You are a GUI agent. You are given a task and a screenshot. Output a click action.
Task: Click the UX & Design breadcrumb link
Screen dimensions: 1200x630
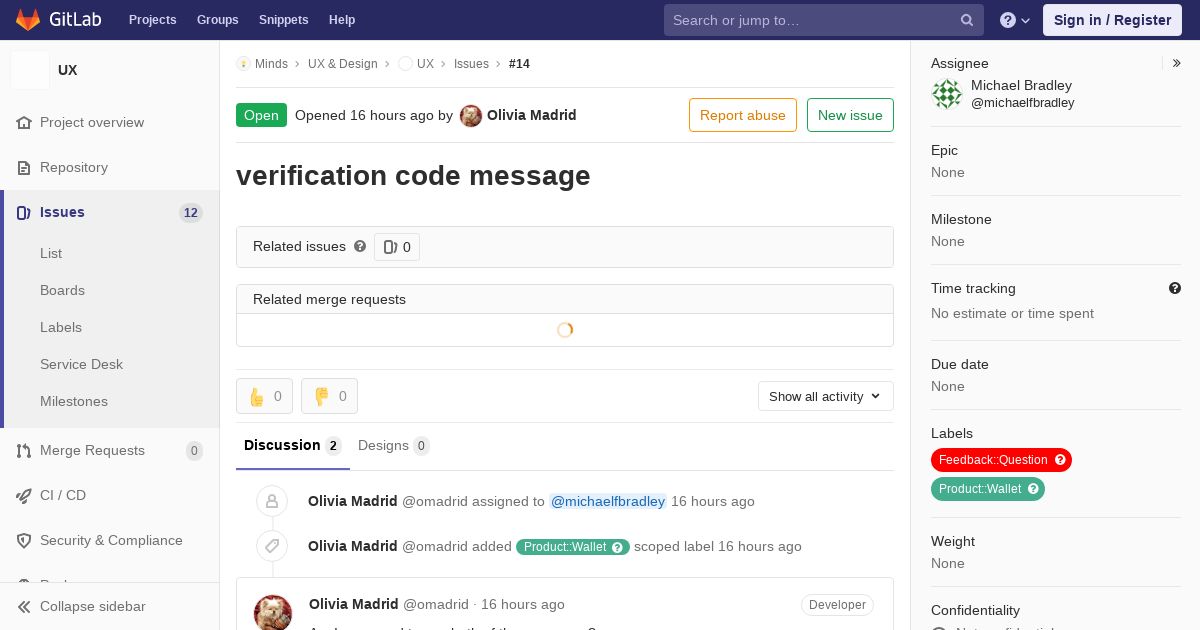343,64
